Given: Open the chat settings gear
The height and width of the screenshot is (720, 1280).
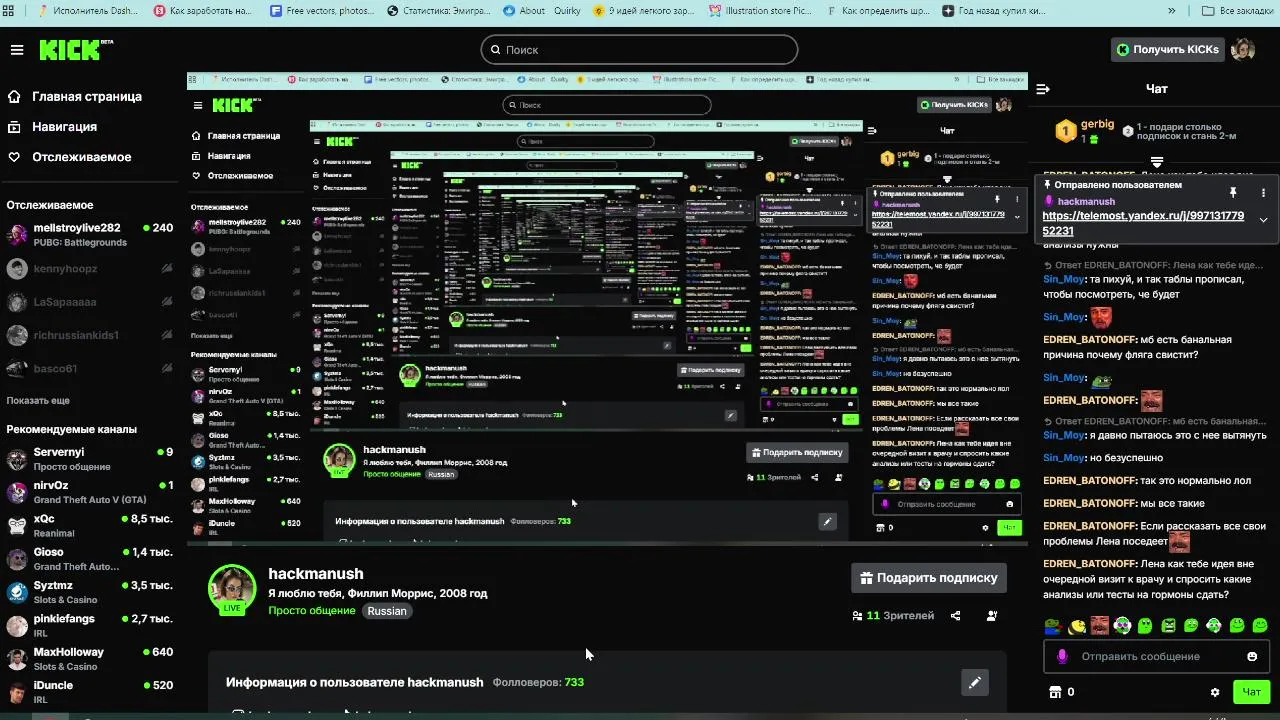Looking at the screenshot, I should [1215, 692].
